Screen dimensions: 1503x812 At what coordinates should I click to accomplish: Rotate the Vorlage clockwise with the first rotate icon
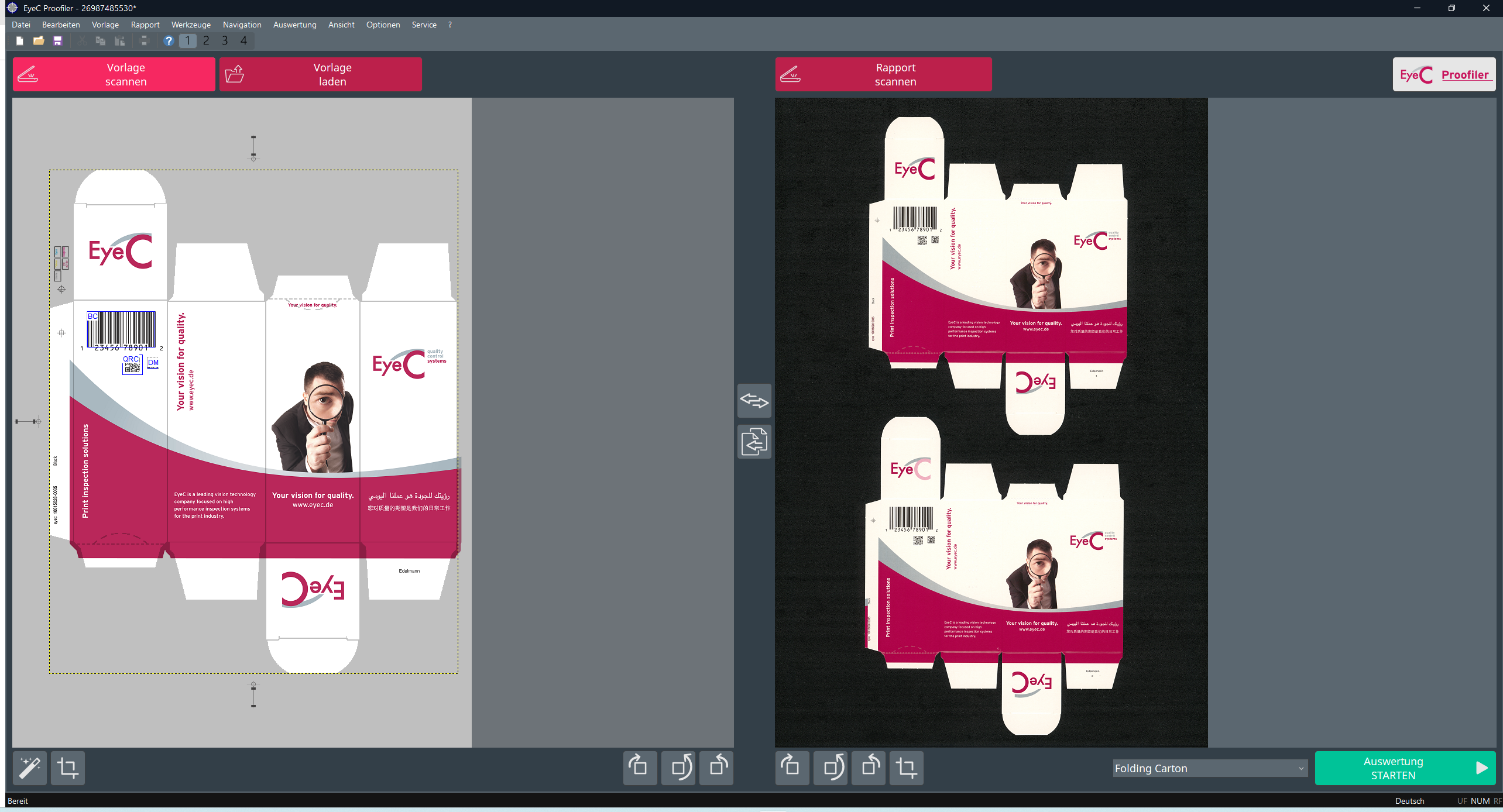click(640, 768)
